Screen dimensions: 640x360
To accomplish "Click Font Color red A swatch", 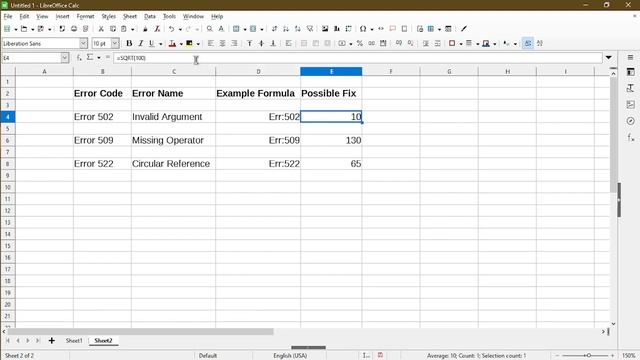I will 172,43.
